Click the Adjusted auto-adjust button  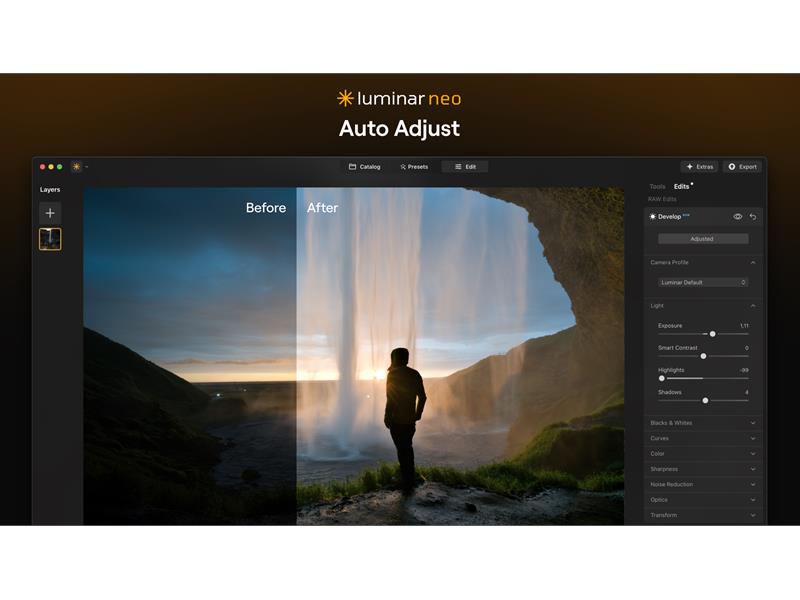click(x=703, y=239)
